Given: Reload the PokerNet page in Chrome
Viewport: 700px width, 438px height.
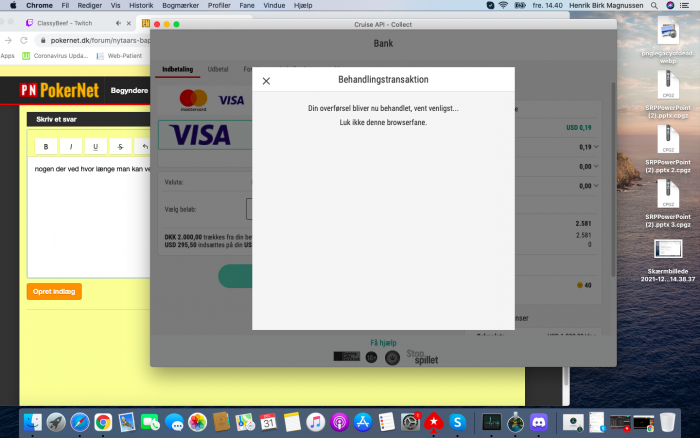Looking at the screenshot, I should [24, 40].
